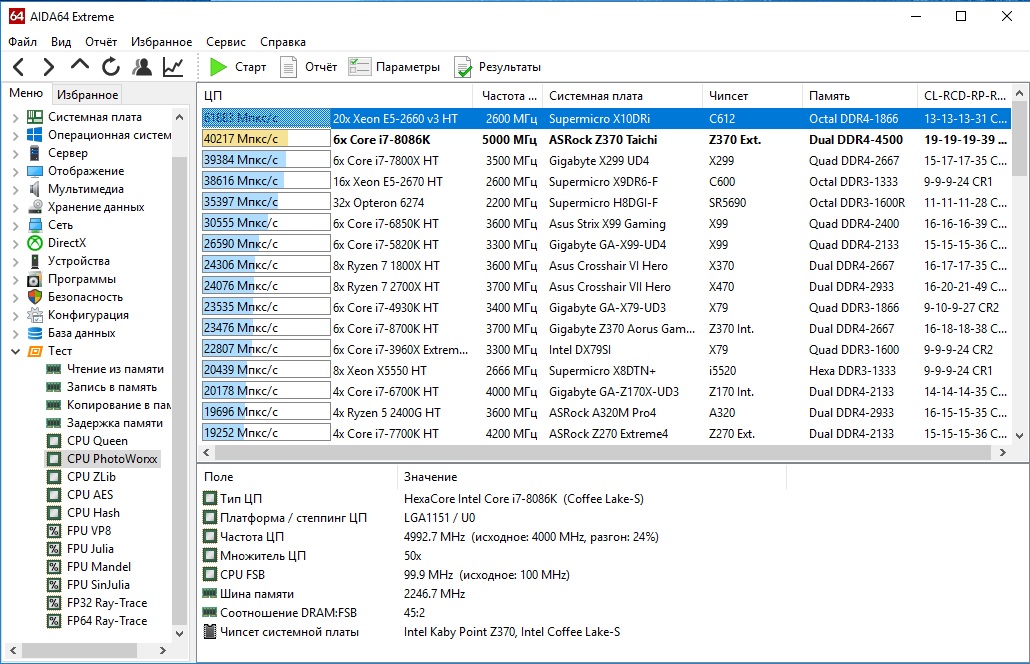
Task: Open the Сервис menu
Action: [226, 42]
